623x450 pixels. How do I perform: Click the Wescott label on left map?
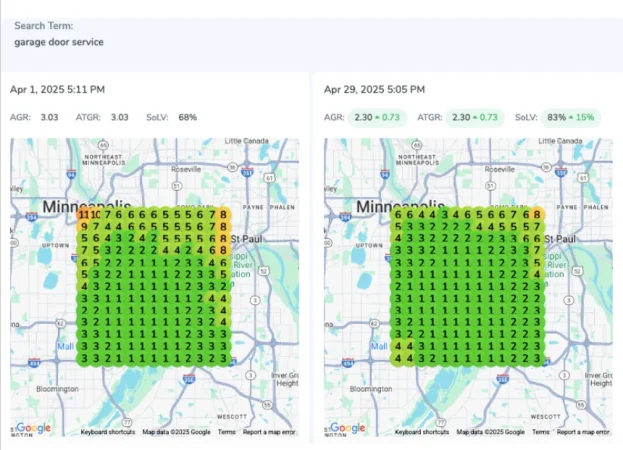tap(232, 417)
